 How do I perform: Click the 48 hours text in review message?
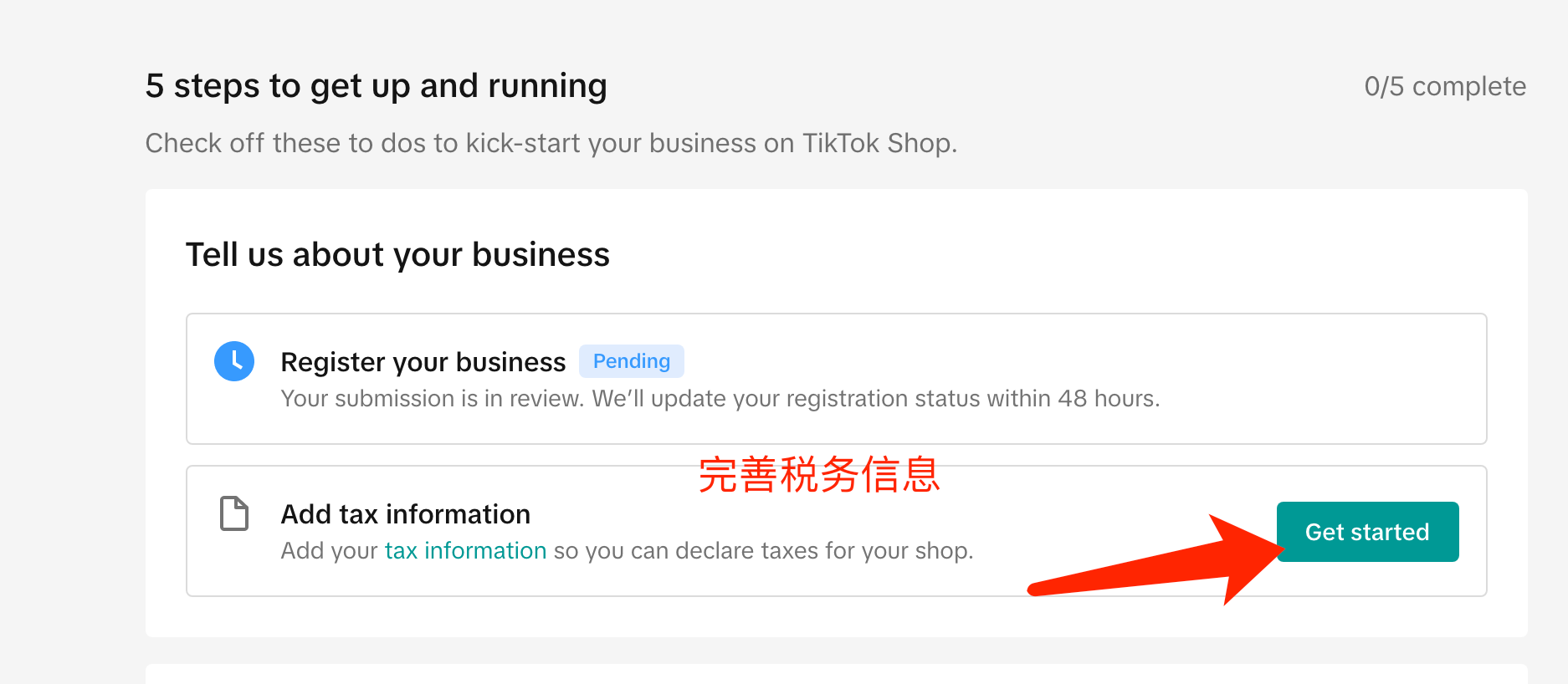pyautogui.click(x=1107, y=399)
